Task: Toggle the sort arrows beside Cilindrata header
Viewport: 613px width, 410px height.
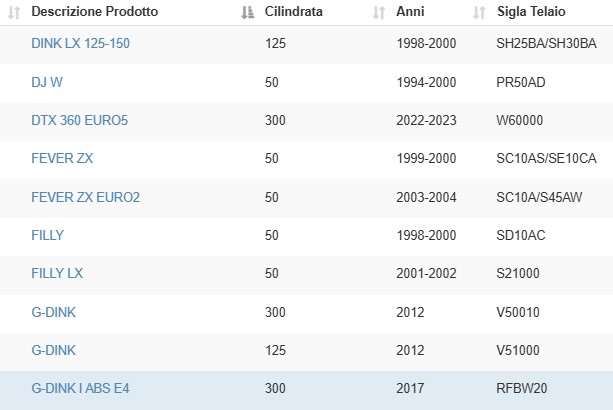Action: point(247,13)
